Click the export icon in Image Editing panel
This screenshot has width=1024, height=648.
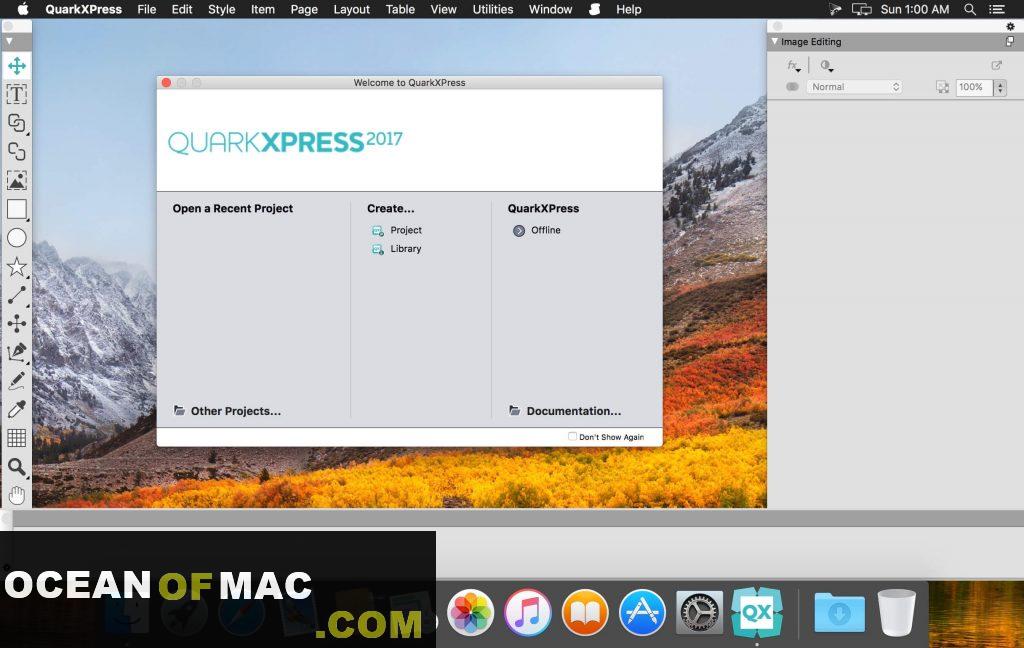pos(997,65)
